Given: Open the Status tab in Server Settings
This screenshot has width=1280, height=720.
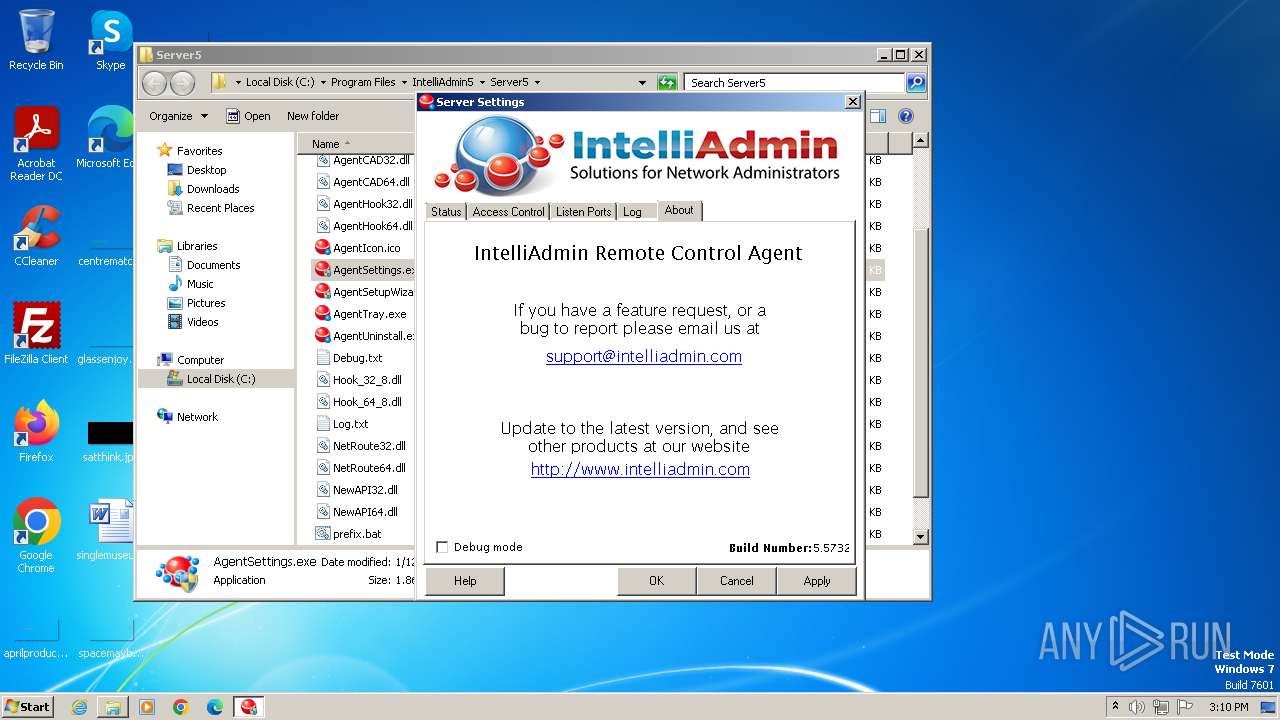Looking at the screenshot, I should [x=446, y=211].
